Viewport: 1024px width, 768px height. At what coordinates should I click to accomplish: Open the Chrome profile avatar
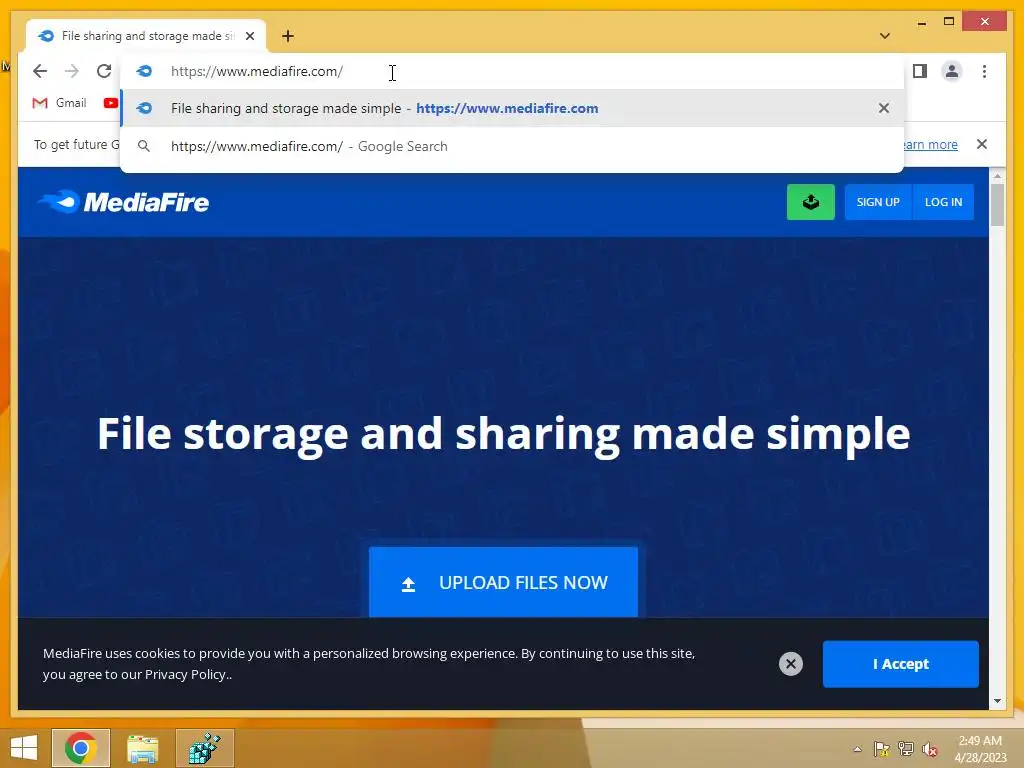pyautogui.click(x=952, y=71)
